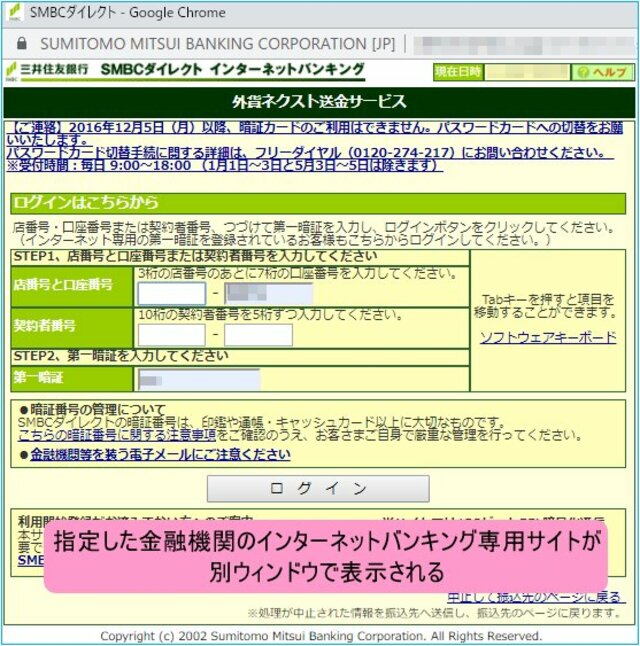Viewport: 640px width, 646px height.
Task: Click the SMBC favicon in title bar
Action: click(x=15, y=12)
